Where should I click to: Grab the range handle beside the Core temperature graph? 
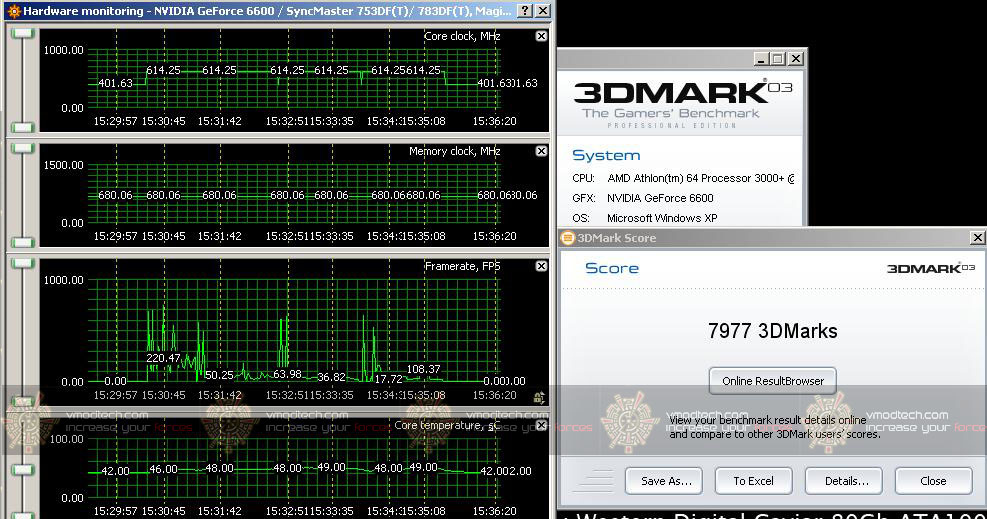(x=23, y=470)
